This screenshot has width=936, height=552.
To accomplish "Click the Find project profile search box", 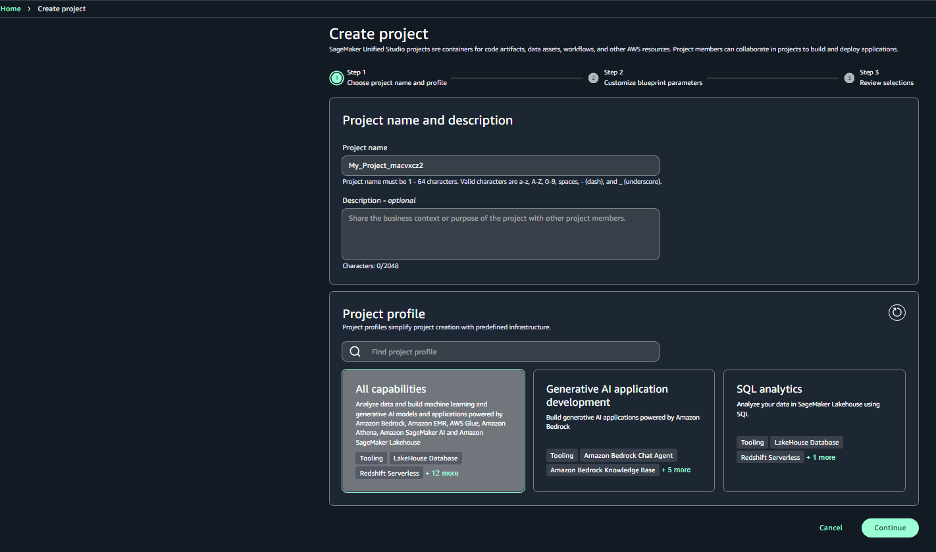I will [510, 352].
